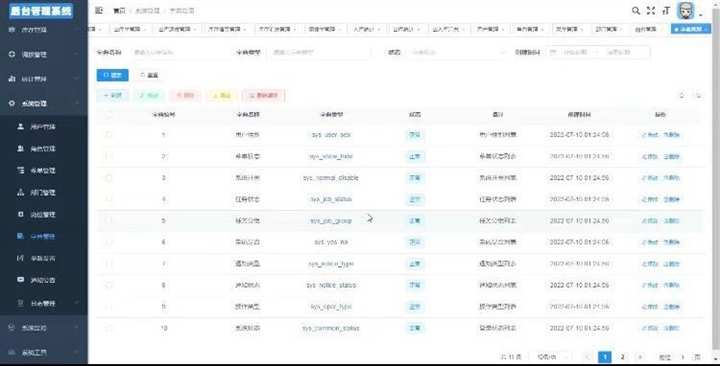Hide the search bar with toolbar icon
The height and width of the screenshot is (366, 720).
pos(682,96)
